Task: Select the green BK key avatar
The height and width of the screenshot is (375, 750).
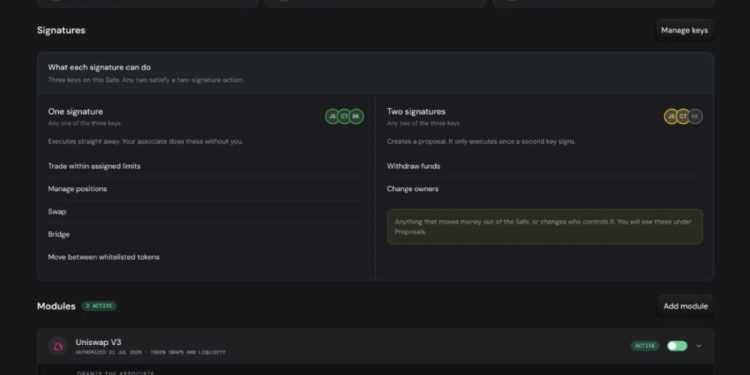Action: [x=356, y=116]
